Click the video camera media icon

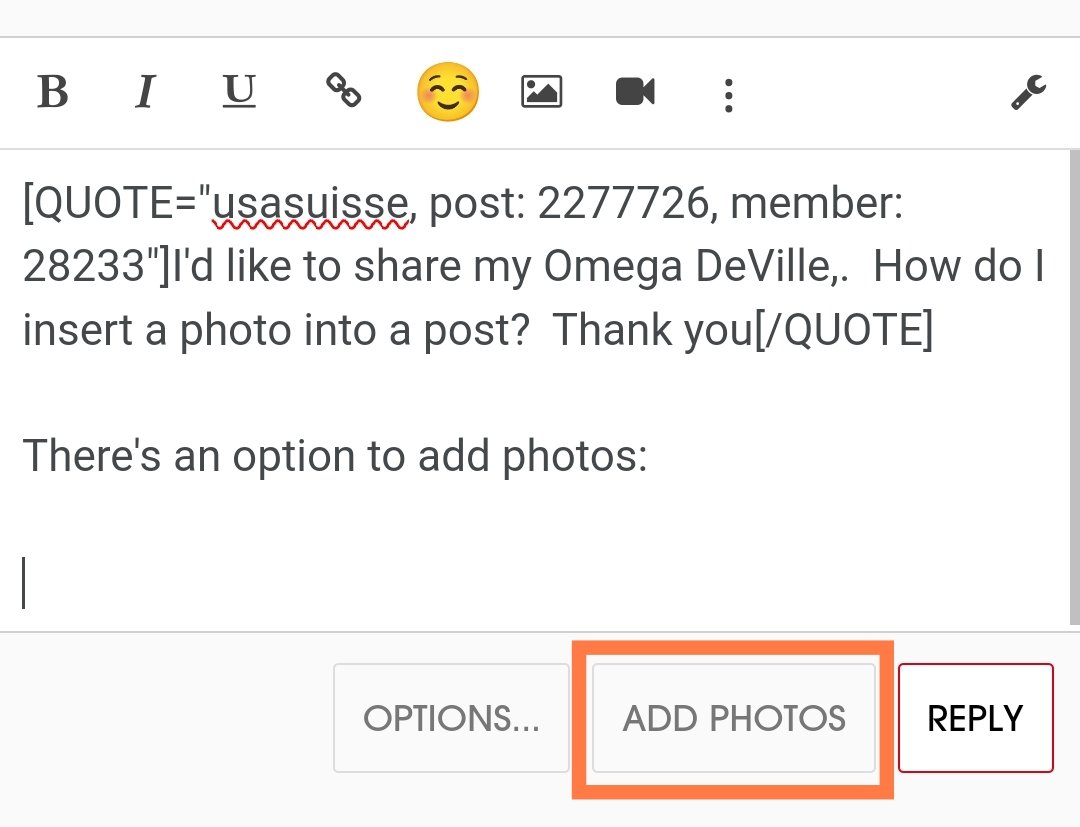tap(635, 93)
